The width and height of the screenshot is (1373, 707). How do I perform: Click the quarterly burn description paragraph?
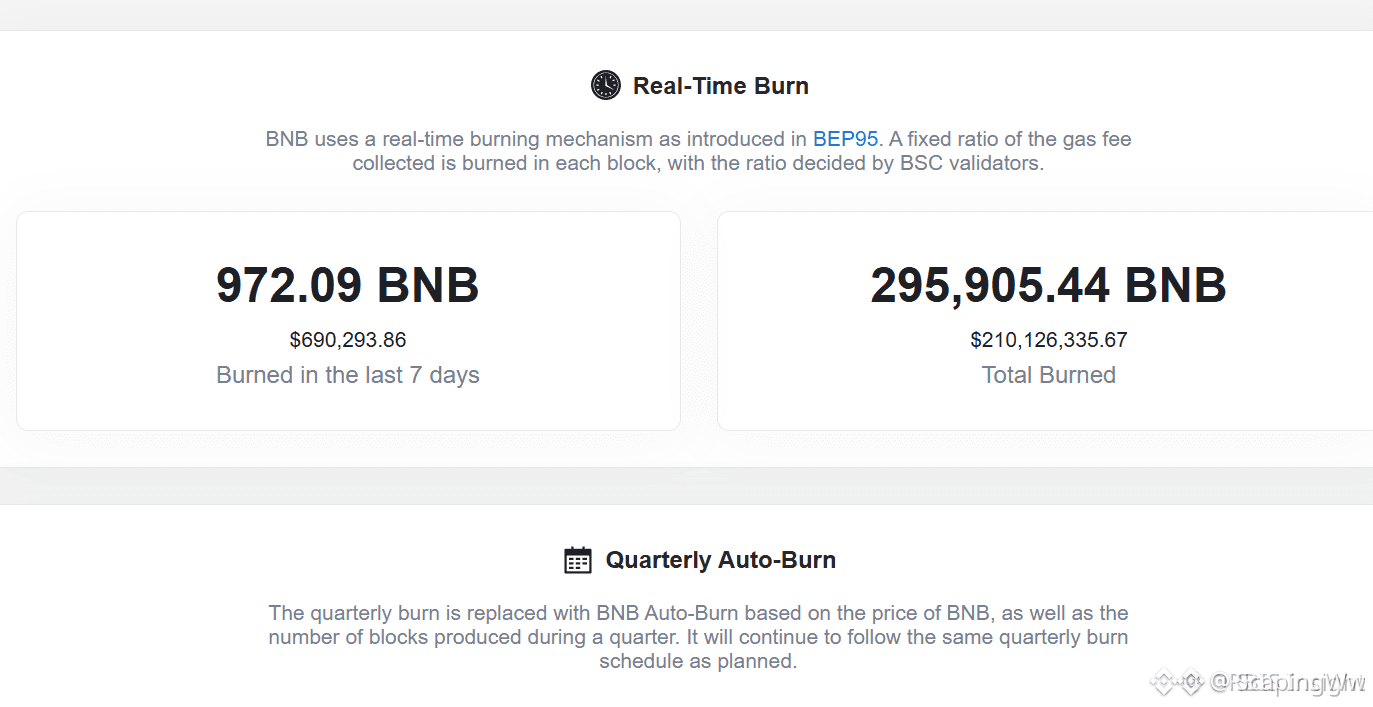[698, 637]
